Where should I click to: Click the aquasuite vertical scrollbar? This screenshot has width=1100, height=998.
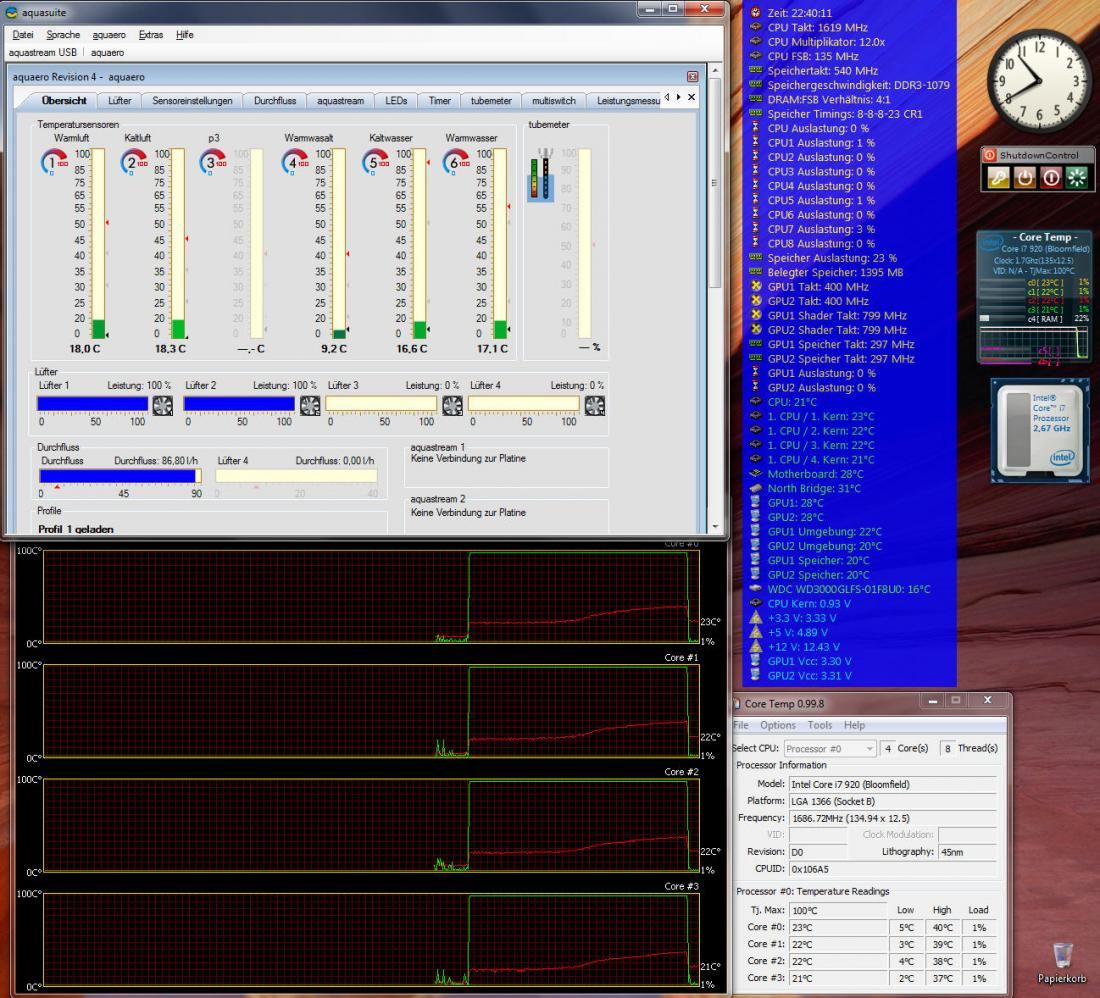click(715, 298)
